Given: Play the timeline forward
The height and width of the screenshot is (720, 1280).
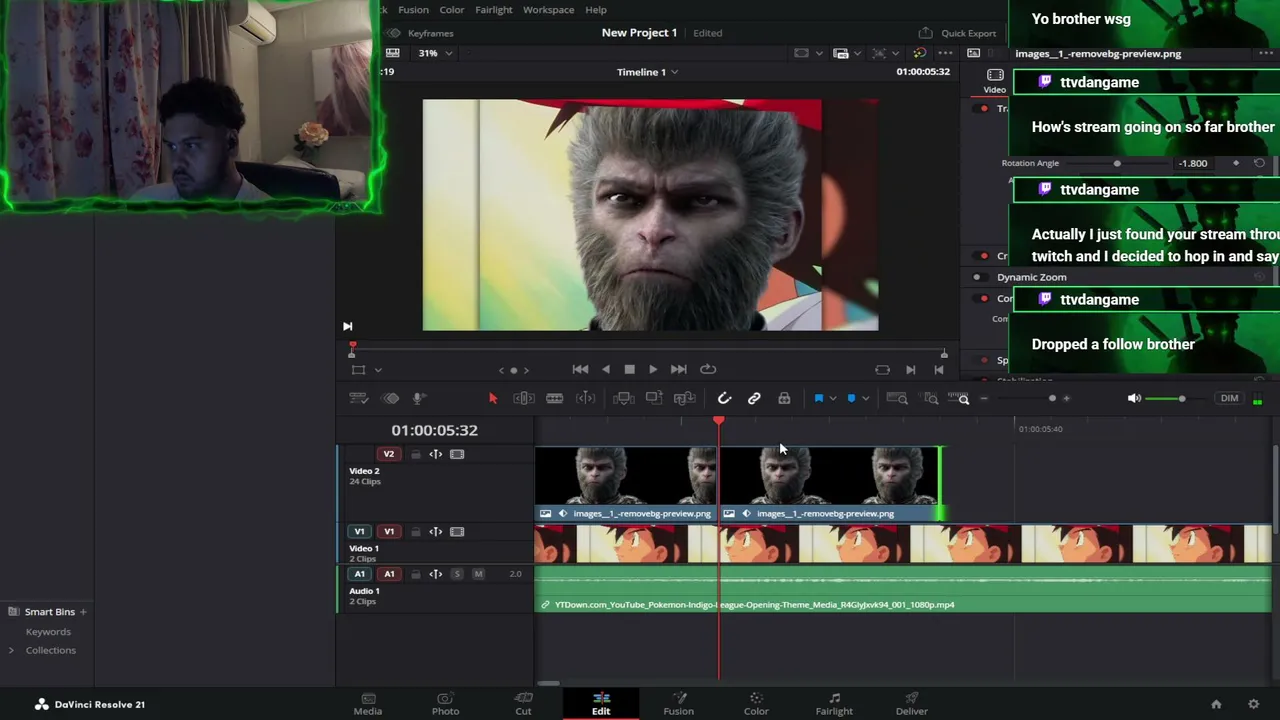Looking at the screenshot, I should click(x=653, y=369).
